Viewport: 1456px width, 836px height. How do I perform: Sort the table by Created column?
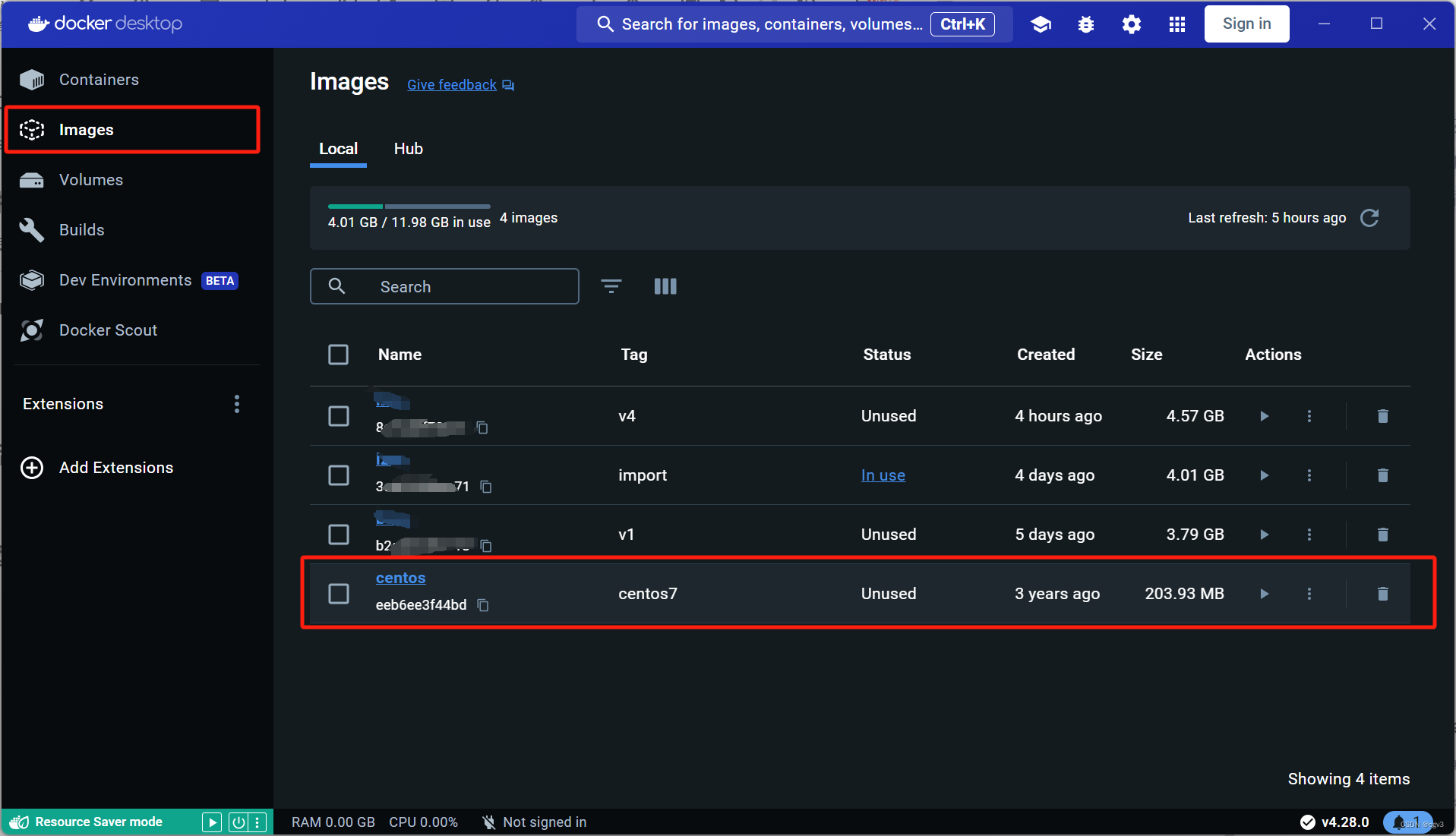(1046, 355)
